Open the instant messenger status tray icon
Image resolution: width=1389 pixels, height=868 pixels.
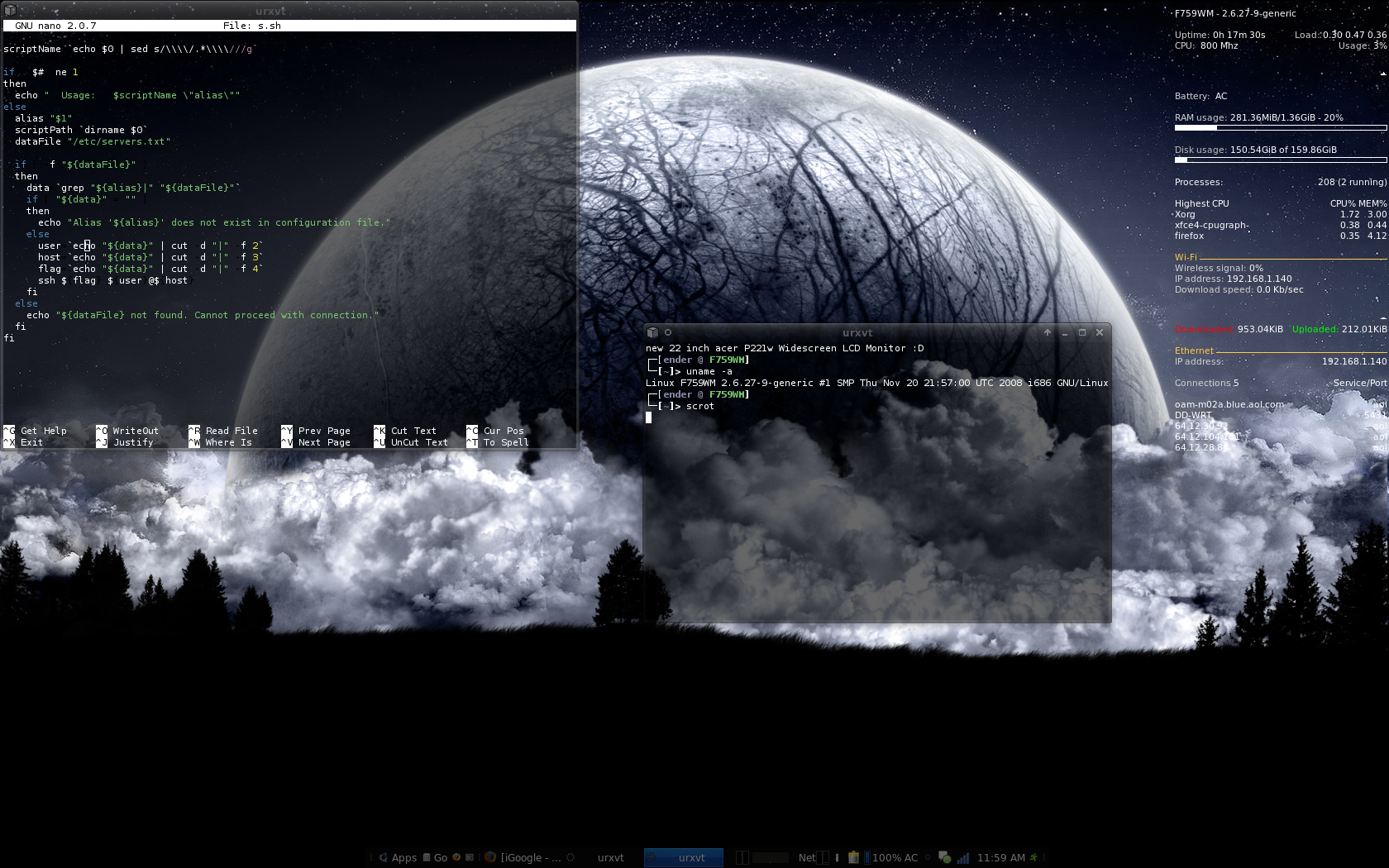coord(944,857)
